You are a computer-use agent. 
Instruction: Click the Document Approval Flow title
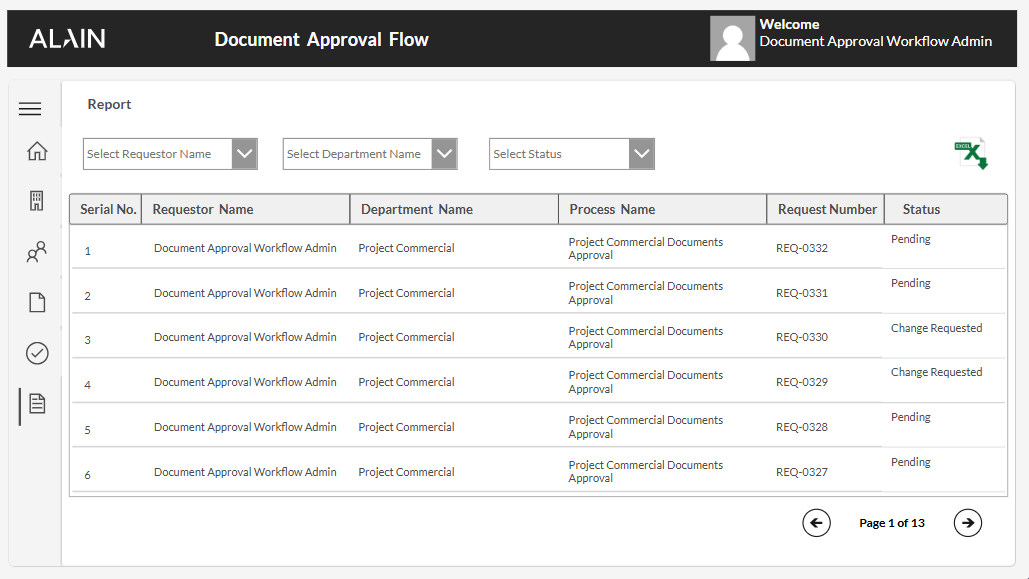pos(321,38)
